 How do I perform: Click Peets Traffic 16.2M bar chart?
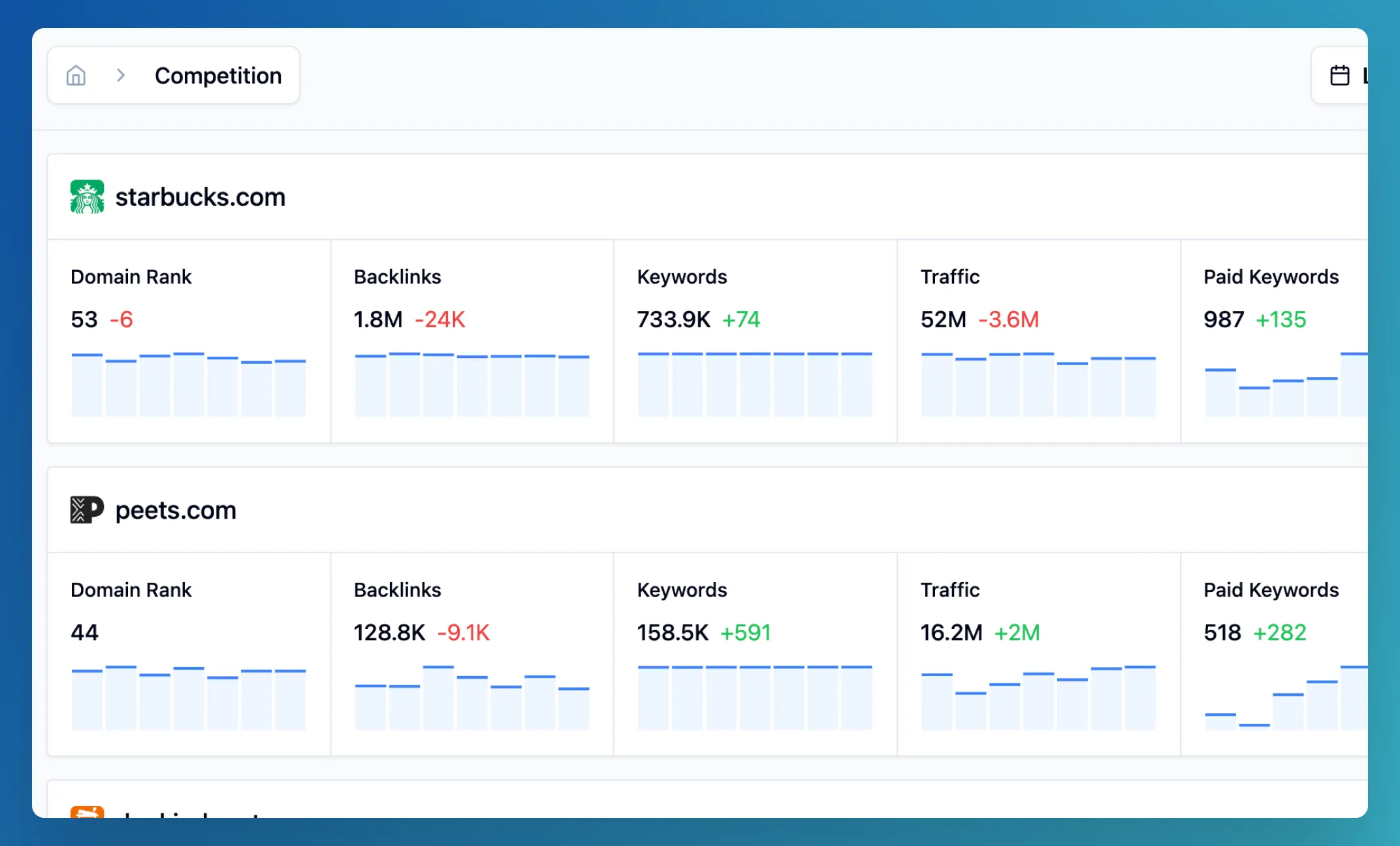pyautogui.click(x=1038, y=698)
